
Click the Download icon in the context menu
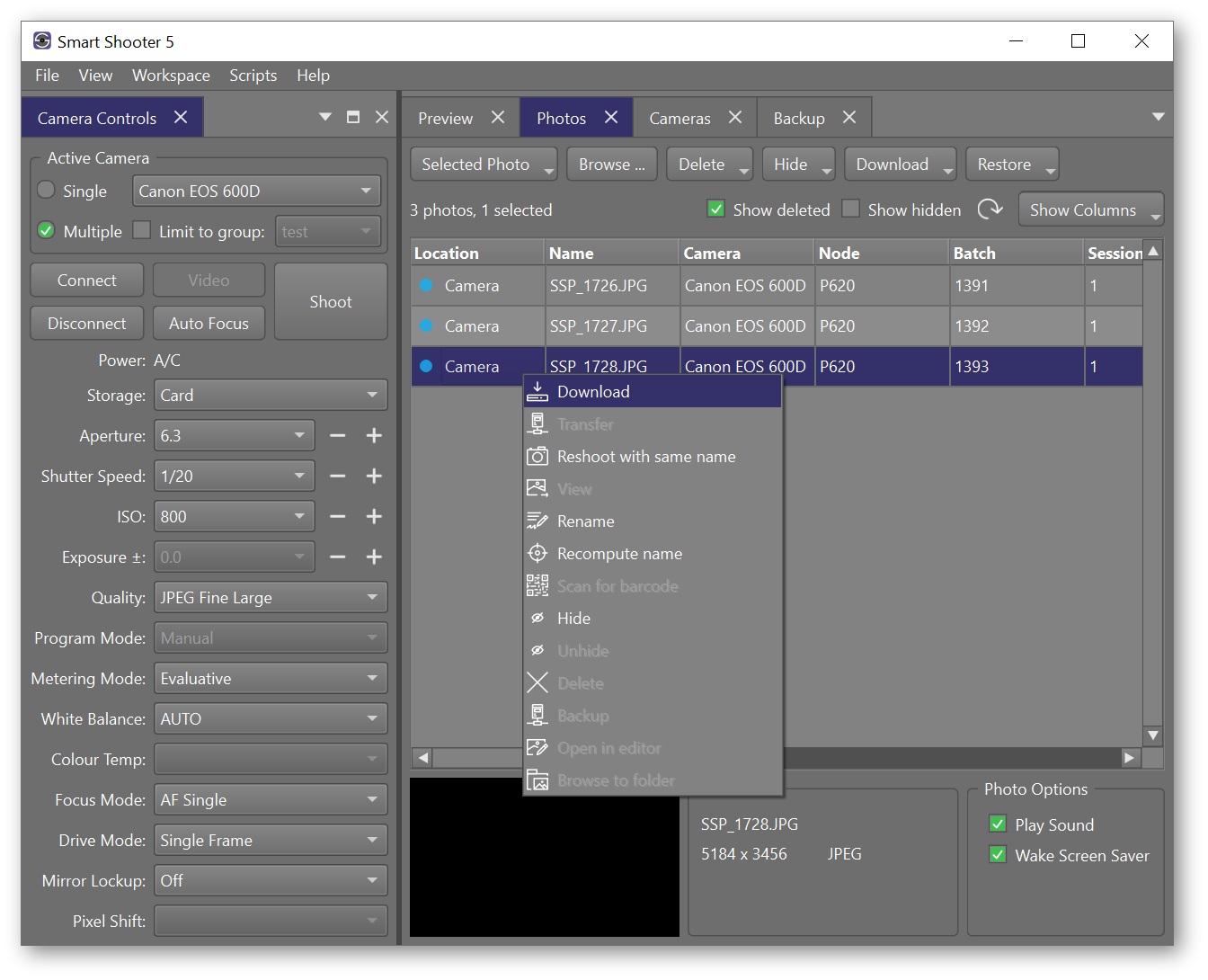point(537,391)
